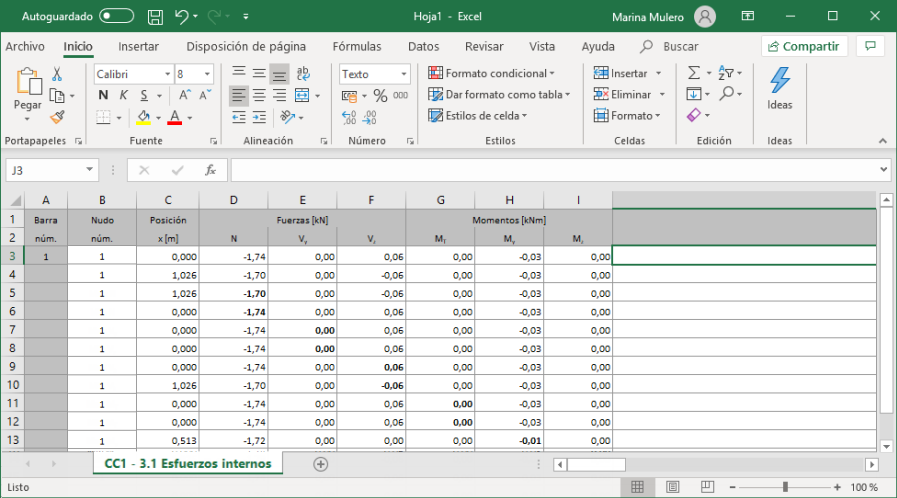The image size is (897, 498).
Task: Open Estilos de celda gallery
Action: [478, 116]
